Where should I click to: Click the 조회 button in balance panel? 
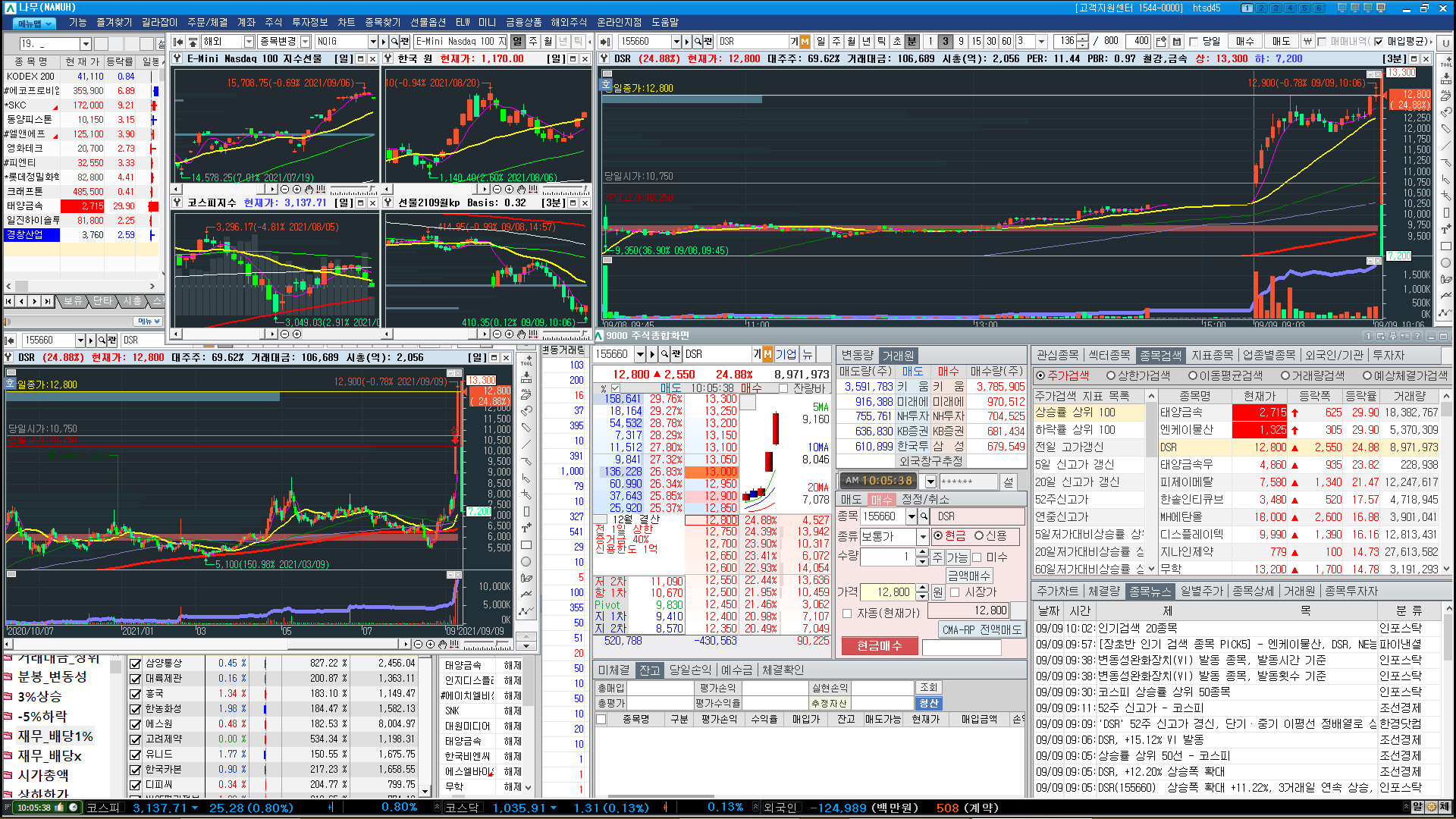[x=928, y=688]
